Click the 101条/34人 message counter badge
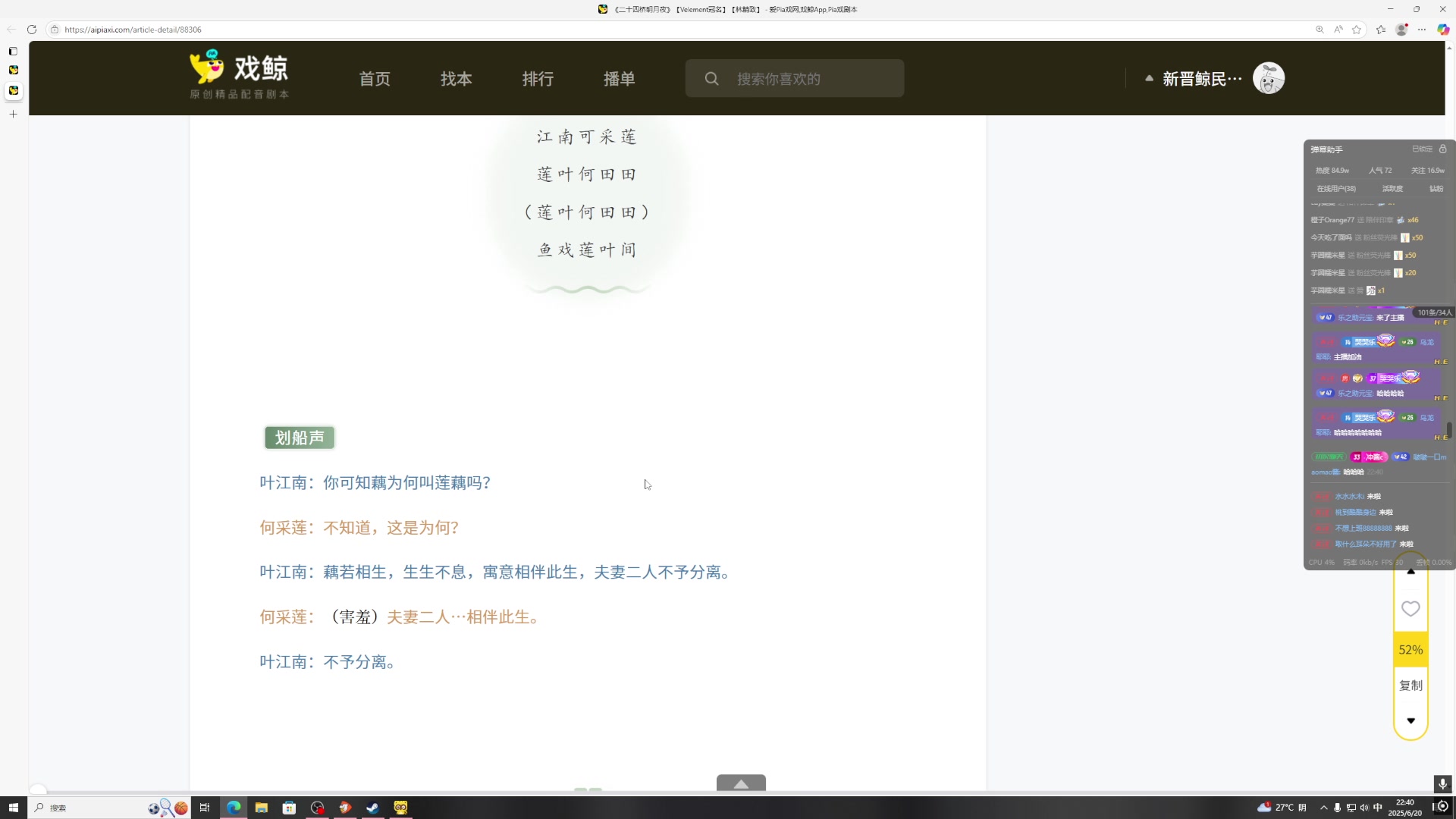Image resolution: width=1456 pixels, height=819 pixels. [1434, 312]
